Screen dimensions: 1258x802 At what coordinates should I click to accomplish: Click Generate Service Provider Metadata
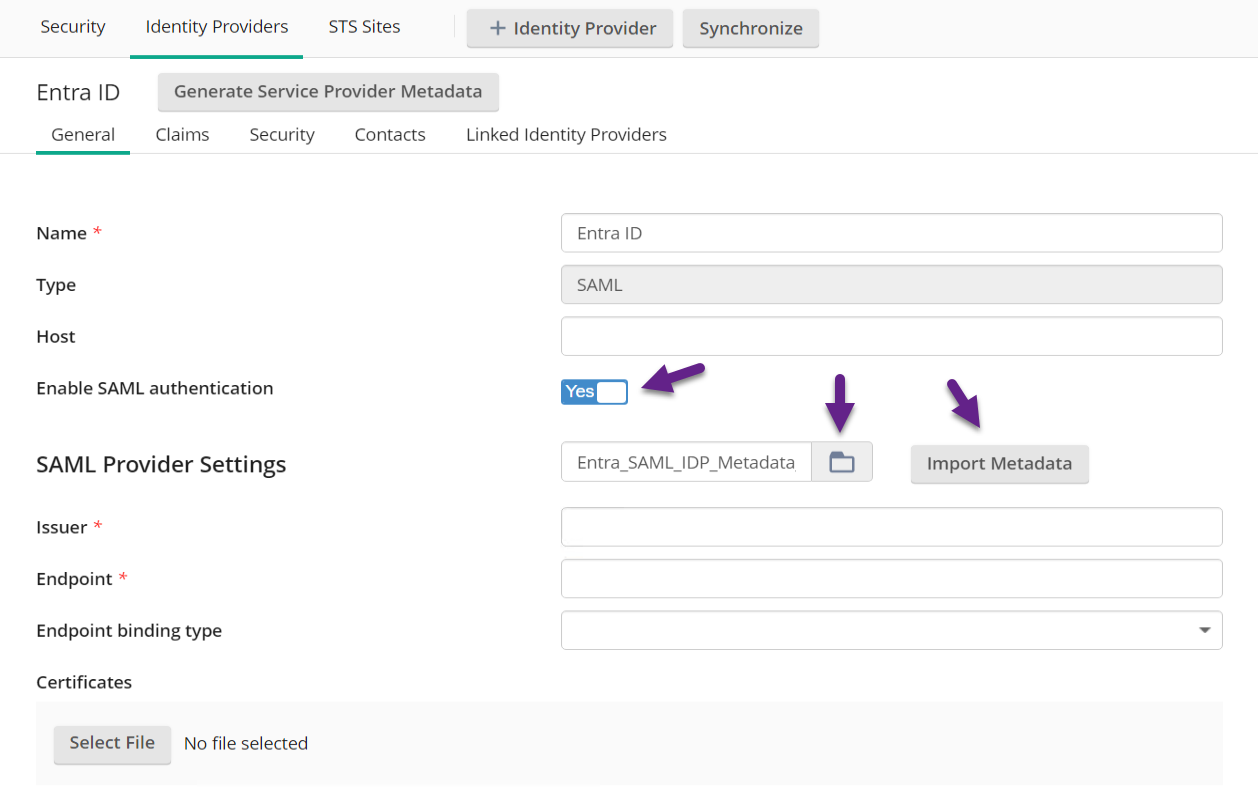[328, 91]
